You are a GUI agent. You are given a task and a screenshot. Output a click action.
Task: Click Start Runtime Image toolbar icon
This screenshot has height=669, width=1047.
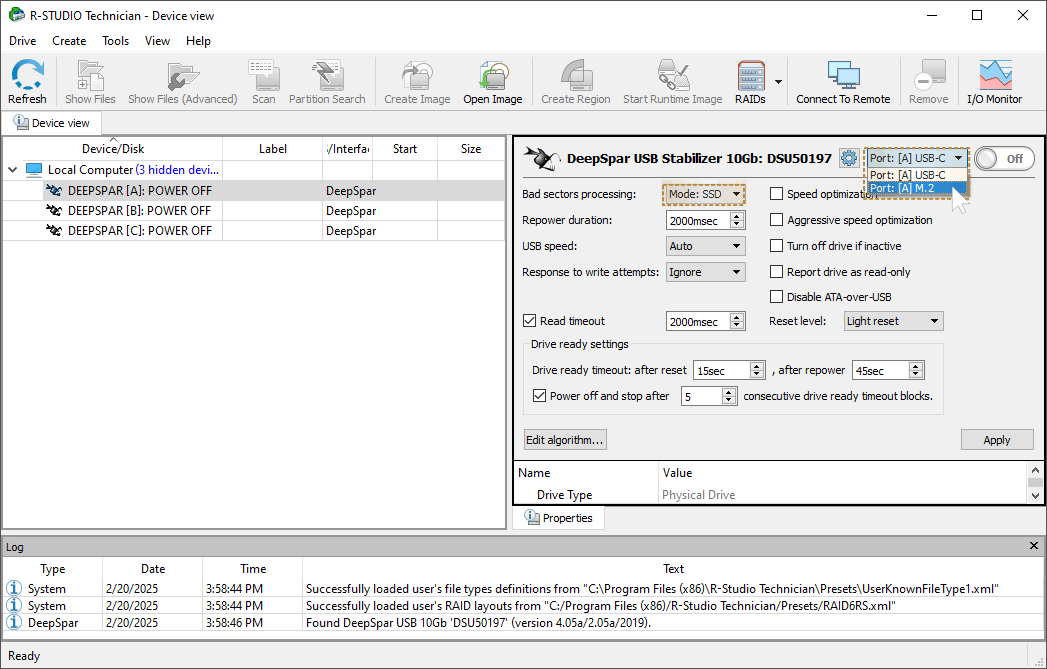[673, 75]
